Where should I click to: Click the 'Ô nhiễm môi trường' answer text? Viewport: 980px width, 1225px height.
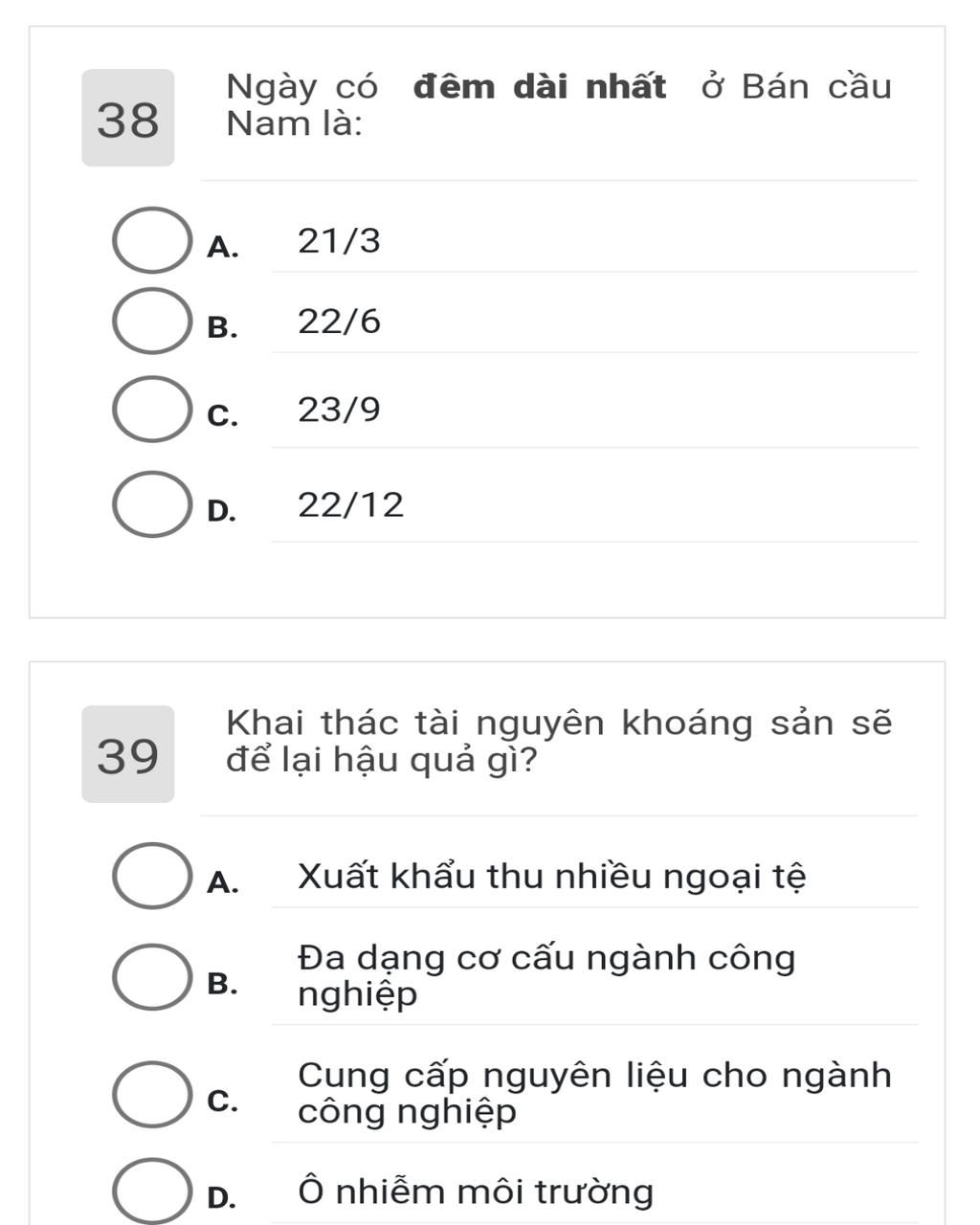476,1192
